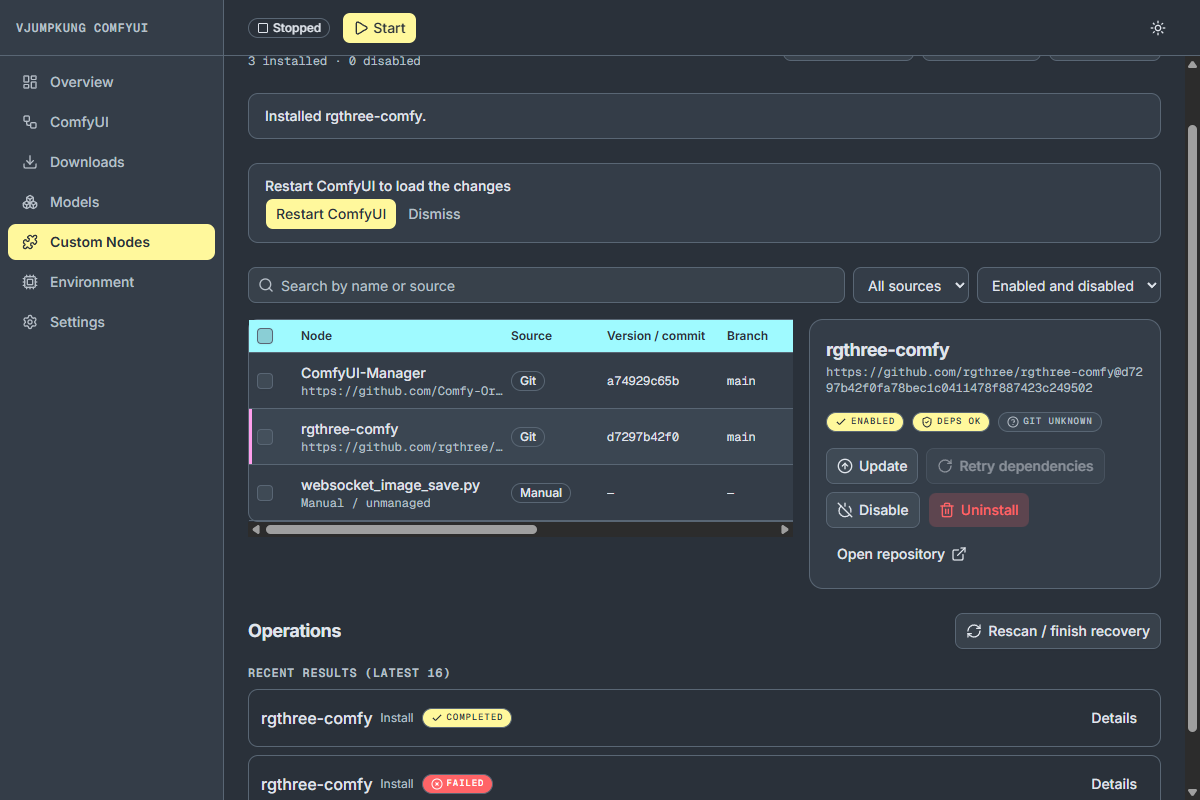Click the refresh icon on Rescan button
The height and width of the screenshot is (800, 1200).
point(974,631)
